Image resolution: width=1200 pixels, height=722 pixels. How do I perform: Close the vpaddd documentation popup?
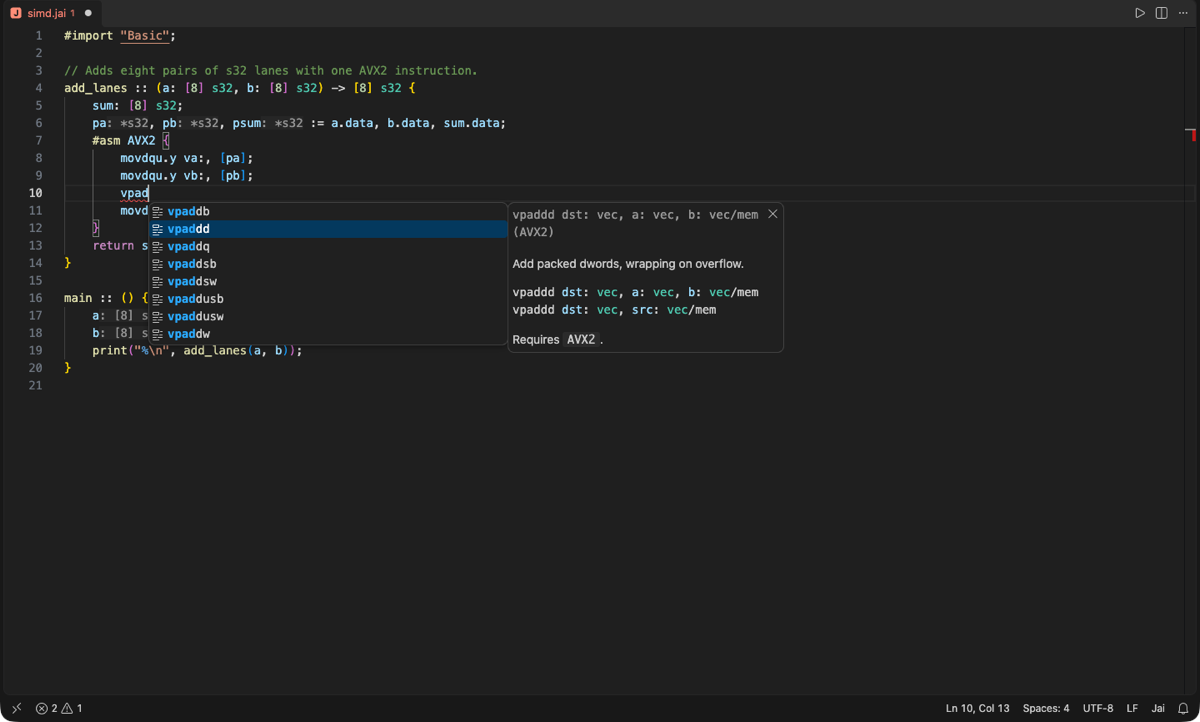point(772,214)
